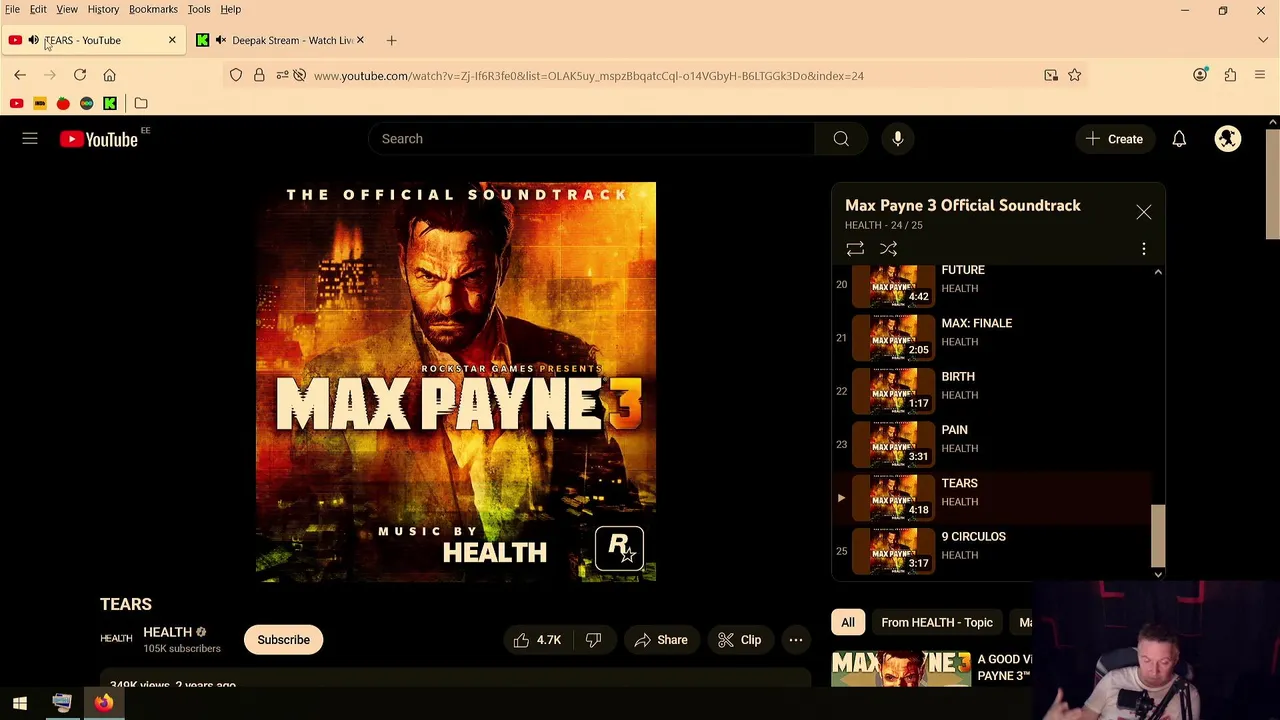The image size is (1280, 720).
Task: Open the playlist three-dot options menu
Action: pyautogui.click(x=1144, y=249)
